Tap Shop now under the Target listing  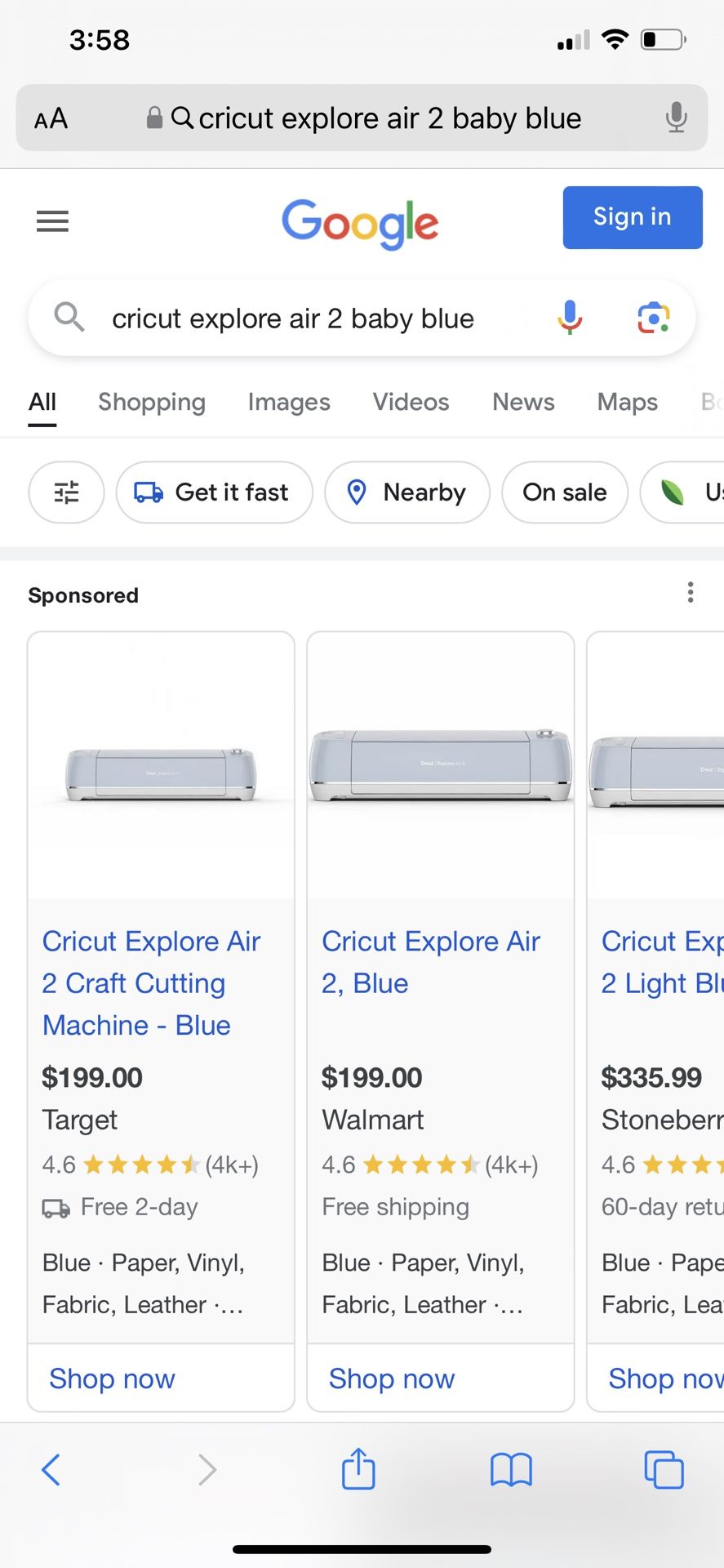112,1378
